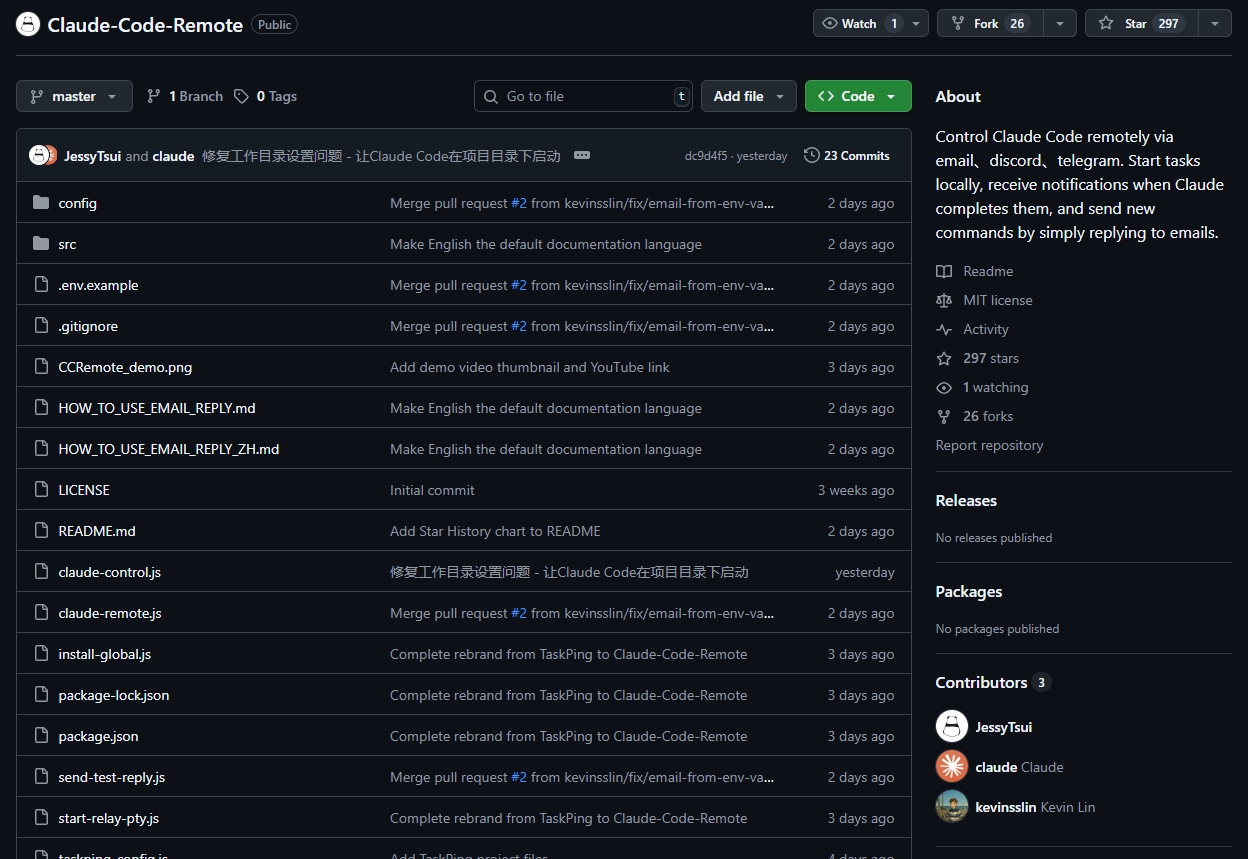
Task: Click the file icon next to LICENSE
Action: [41, 490]
